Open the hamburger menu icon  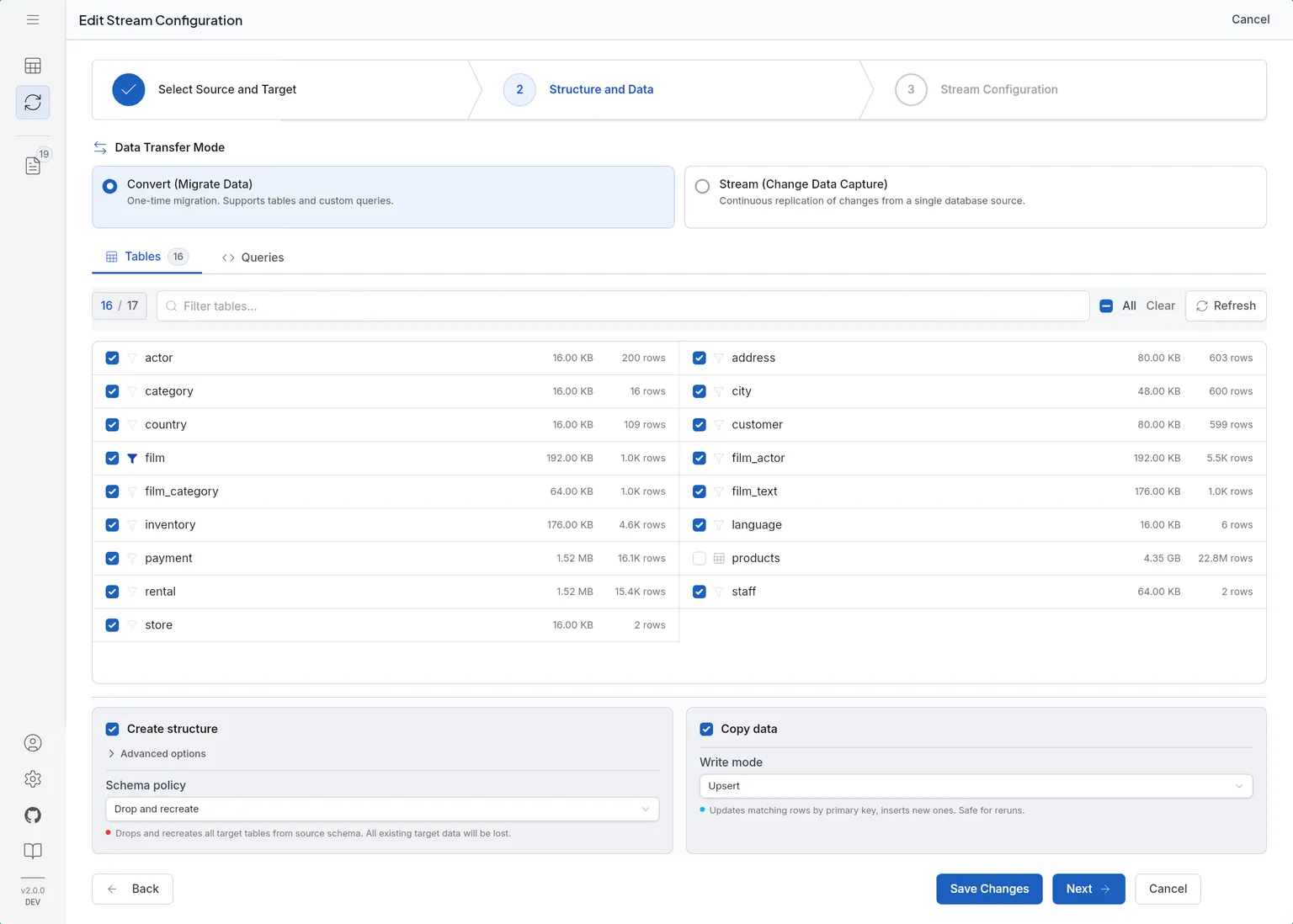coord(33,19)
